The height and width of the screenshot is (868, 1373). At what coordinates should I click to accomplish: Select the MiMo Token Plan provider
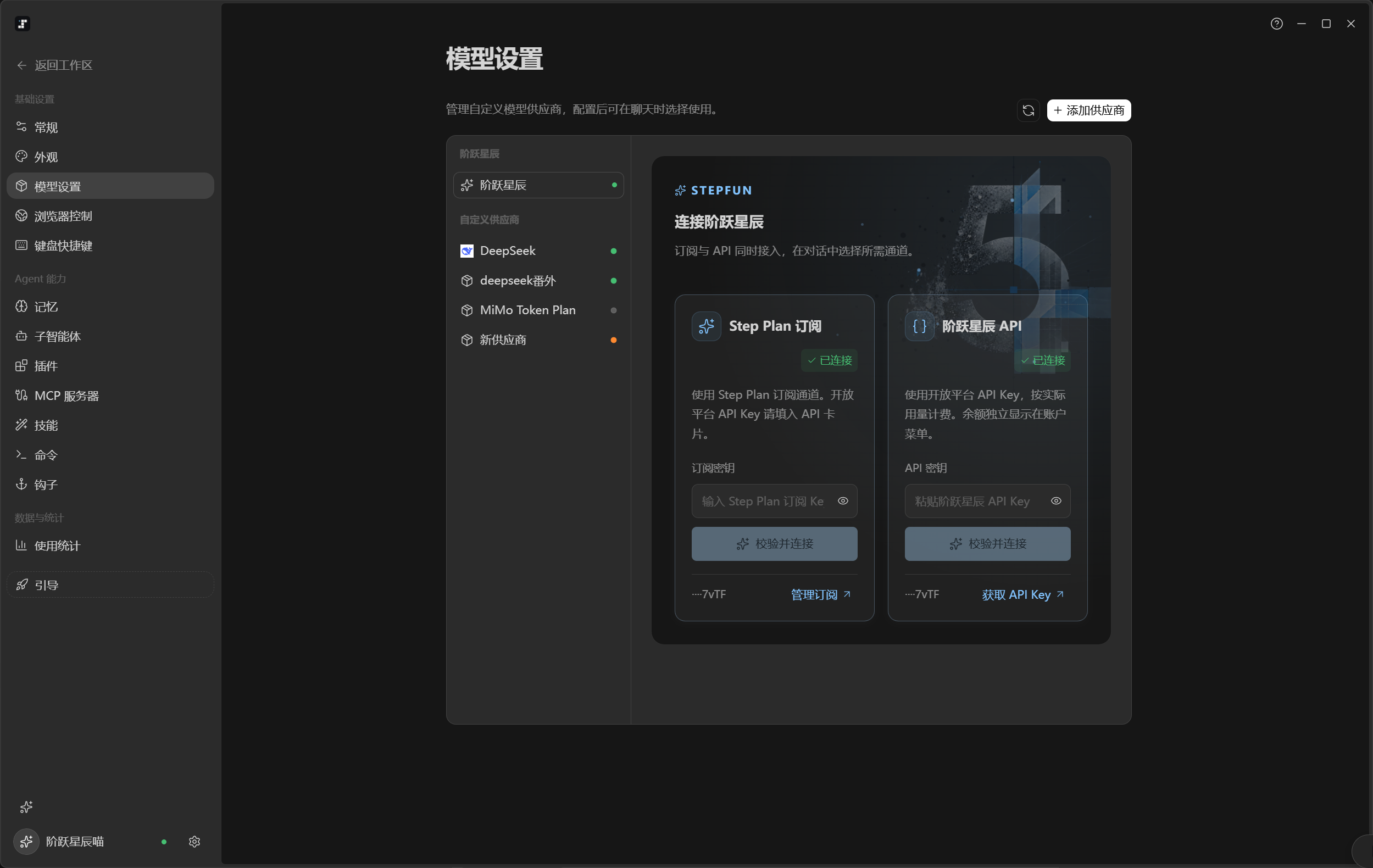point(538,310)
